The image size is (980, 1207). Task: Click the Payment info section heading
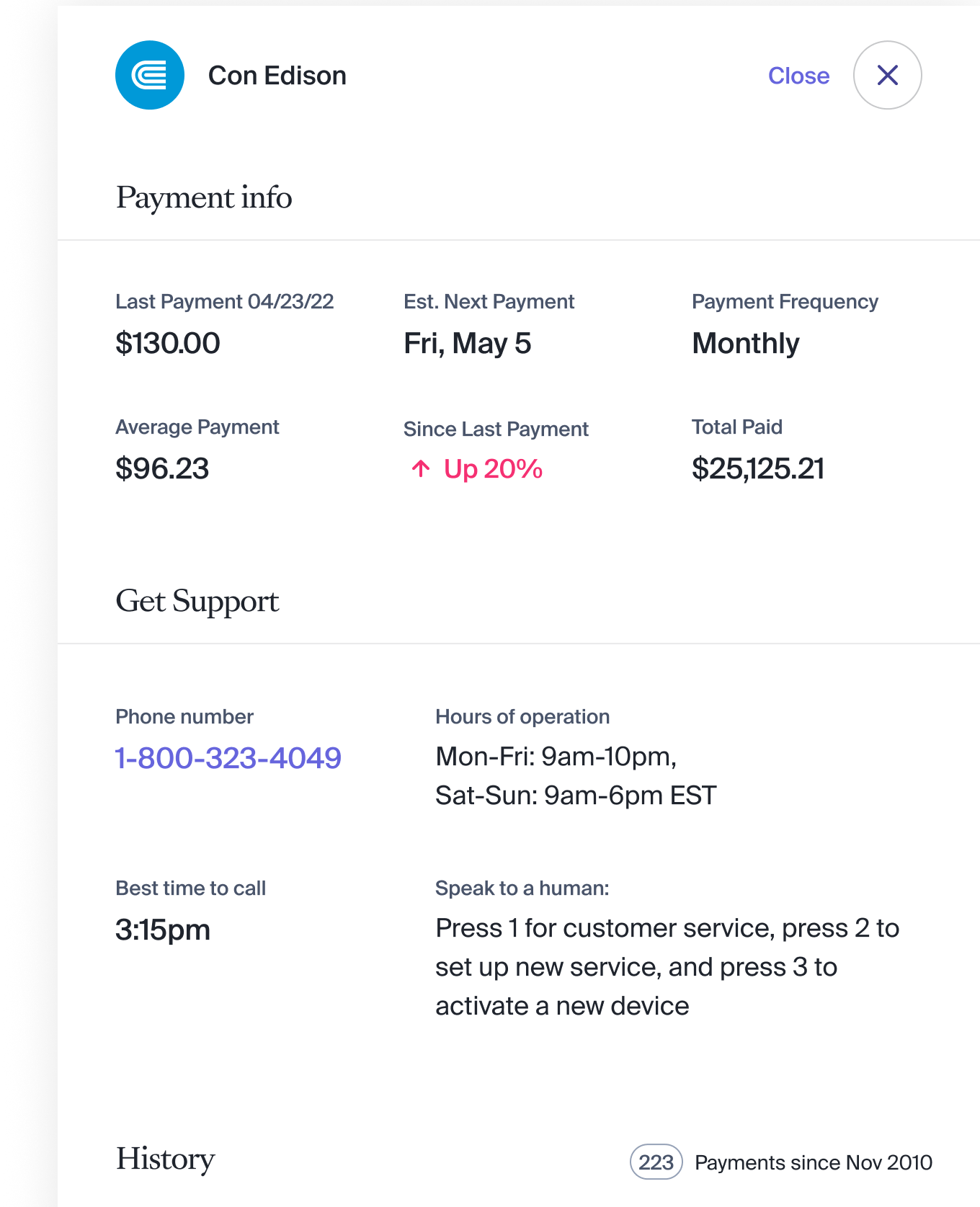click(x=204, y=197)
